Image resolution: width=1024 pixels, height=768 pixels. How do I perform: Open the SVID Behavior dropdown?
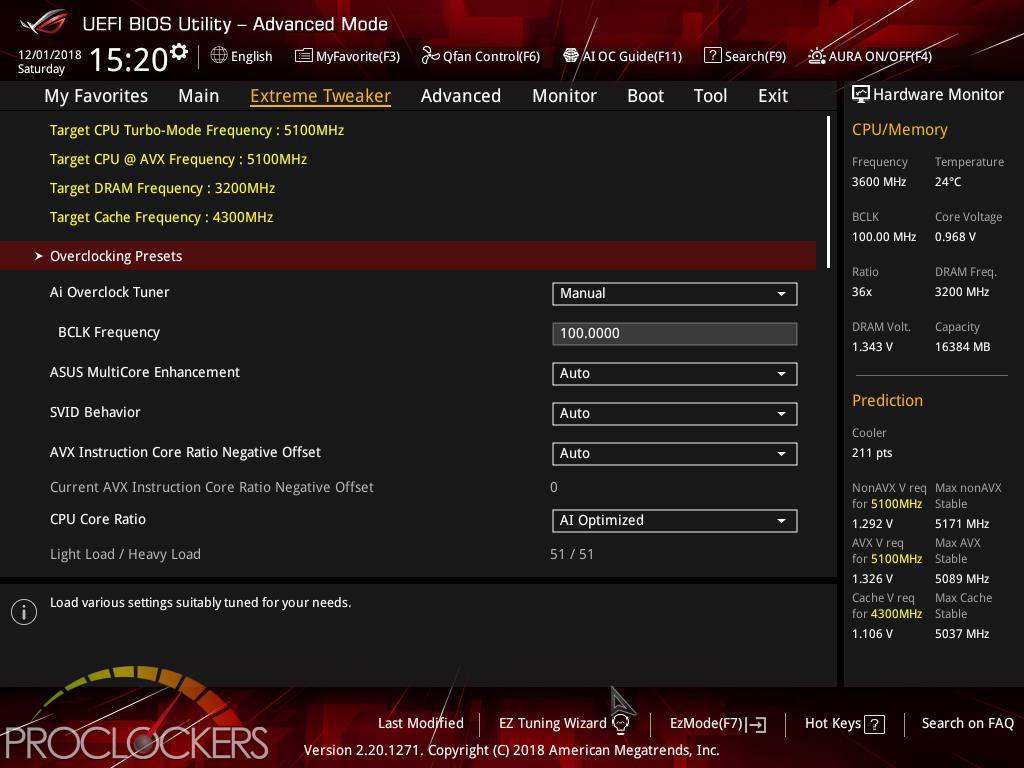[675, 413]
